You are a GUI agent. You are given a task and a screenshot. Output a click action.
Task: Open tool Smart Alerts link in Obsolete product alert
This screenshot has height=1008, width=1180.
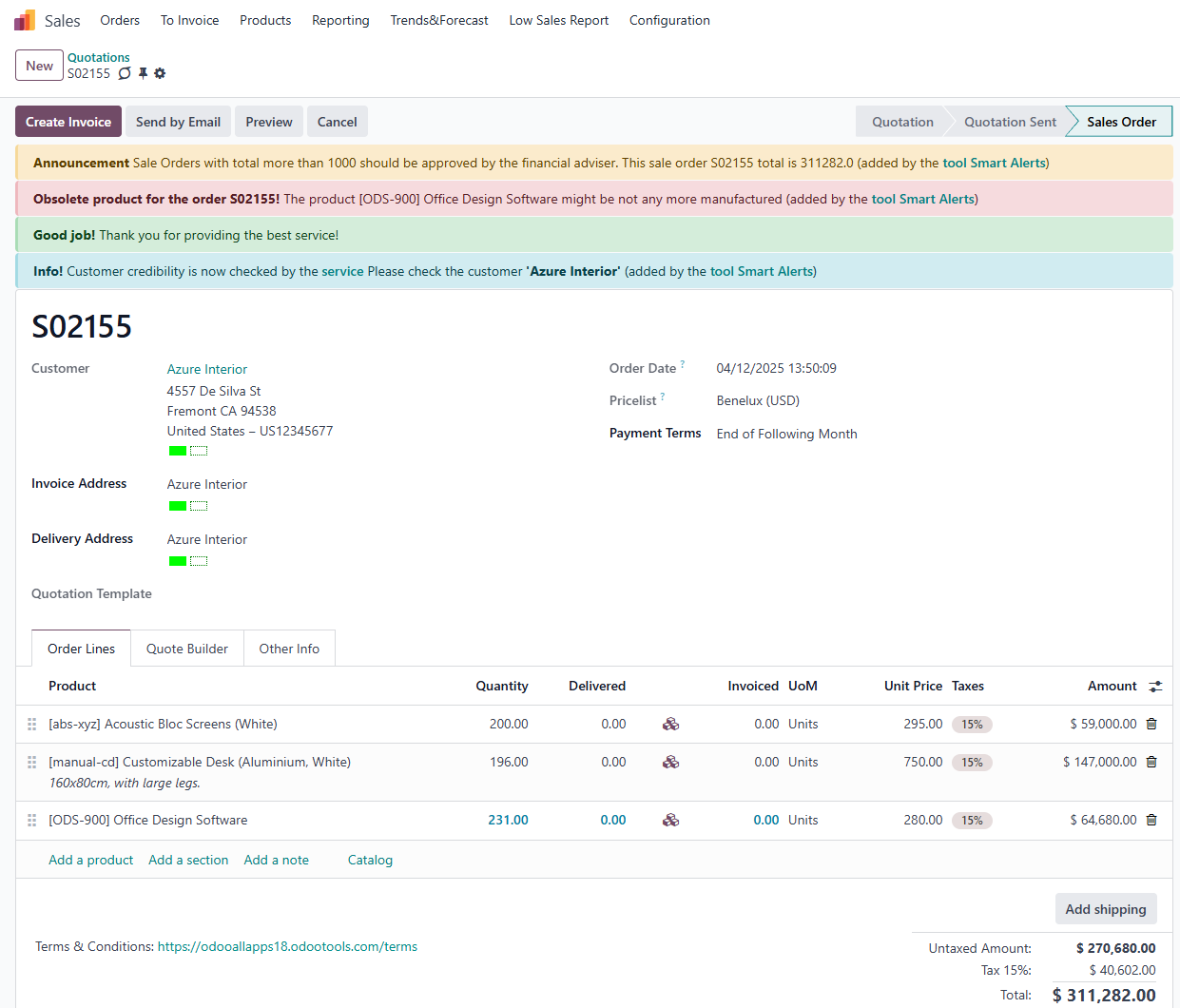[923, 199]
